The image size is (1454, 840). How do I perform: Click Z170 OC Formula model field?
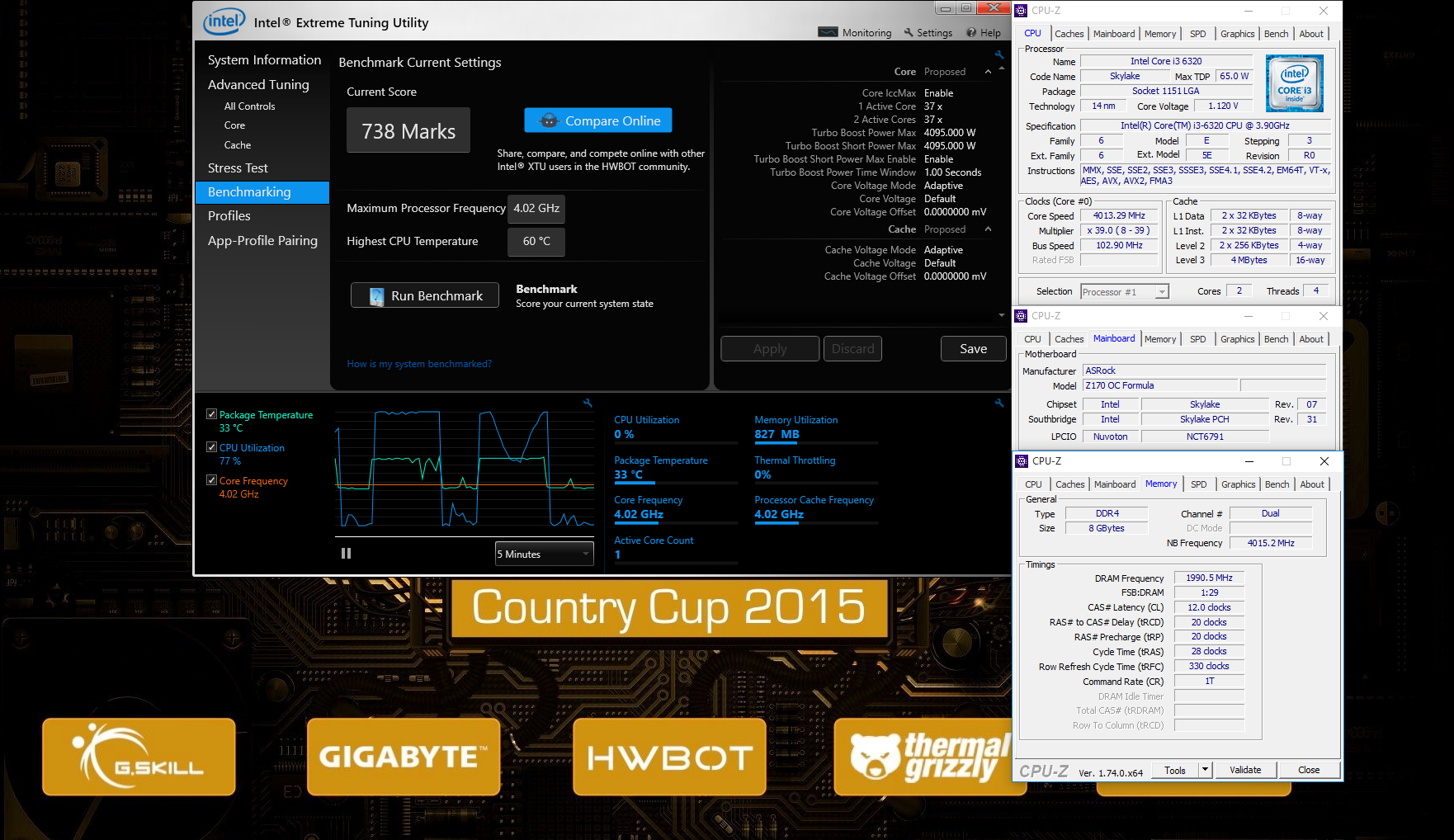coord(1159,385)
